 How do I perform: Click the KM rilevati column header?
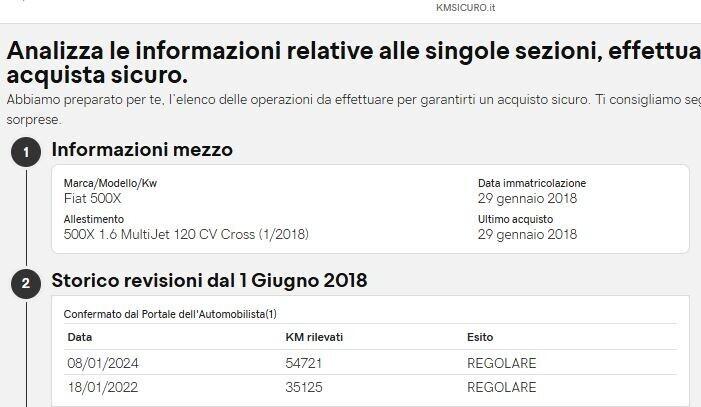[x=315, y=337]
